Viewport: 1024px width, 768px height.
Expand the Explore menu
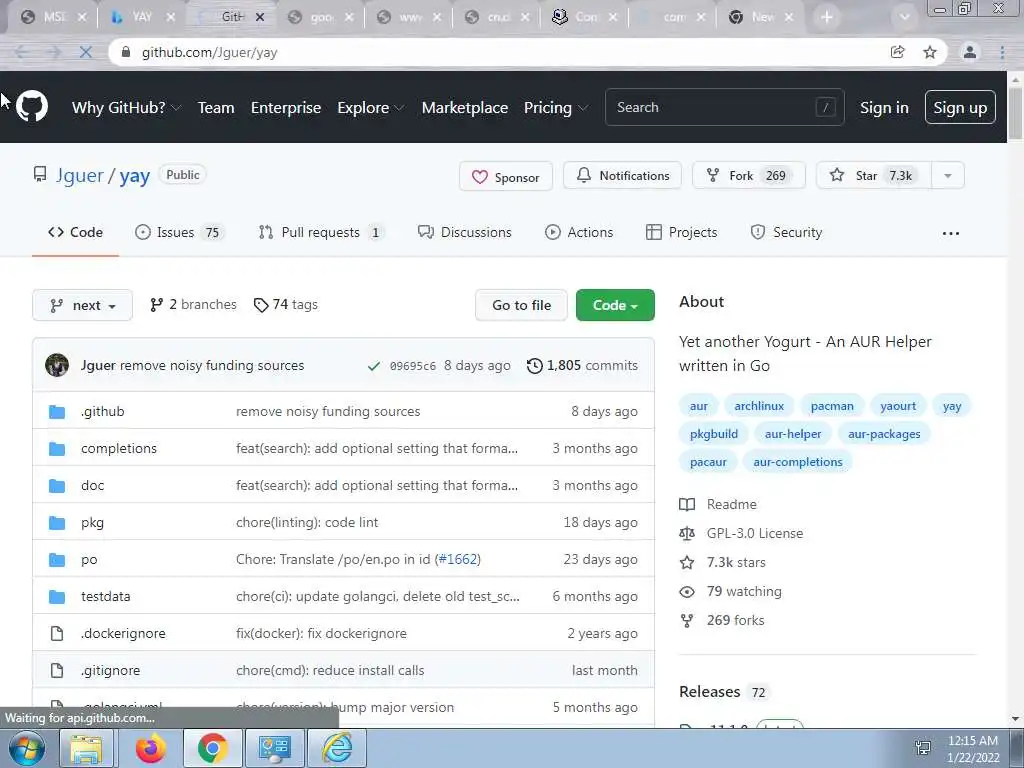coord(370,108)
